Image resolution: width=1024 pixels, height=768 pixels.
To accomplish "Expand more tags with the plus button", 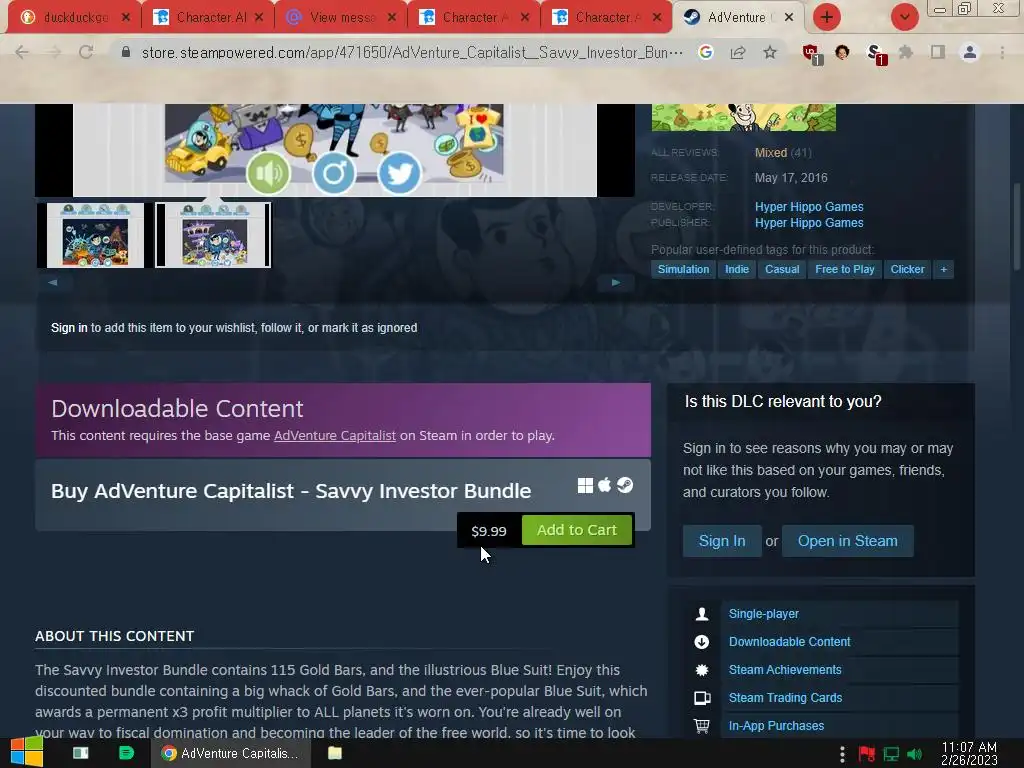I will (944, 269).
